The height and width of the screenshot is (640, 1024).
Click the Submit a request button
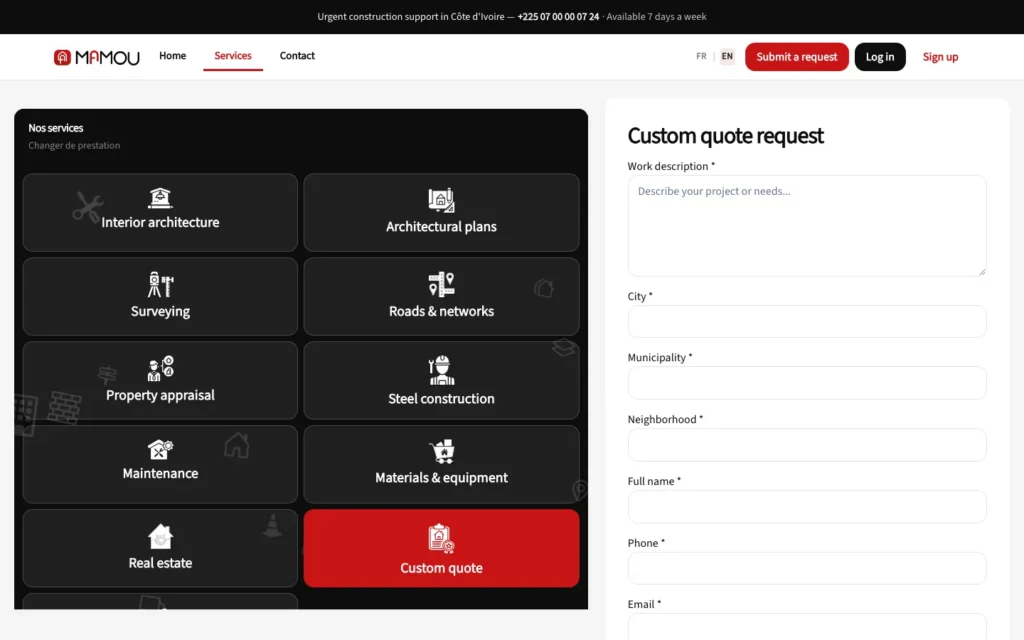[796, 57]
